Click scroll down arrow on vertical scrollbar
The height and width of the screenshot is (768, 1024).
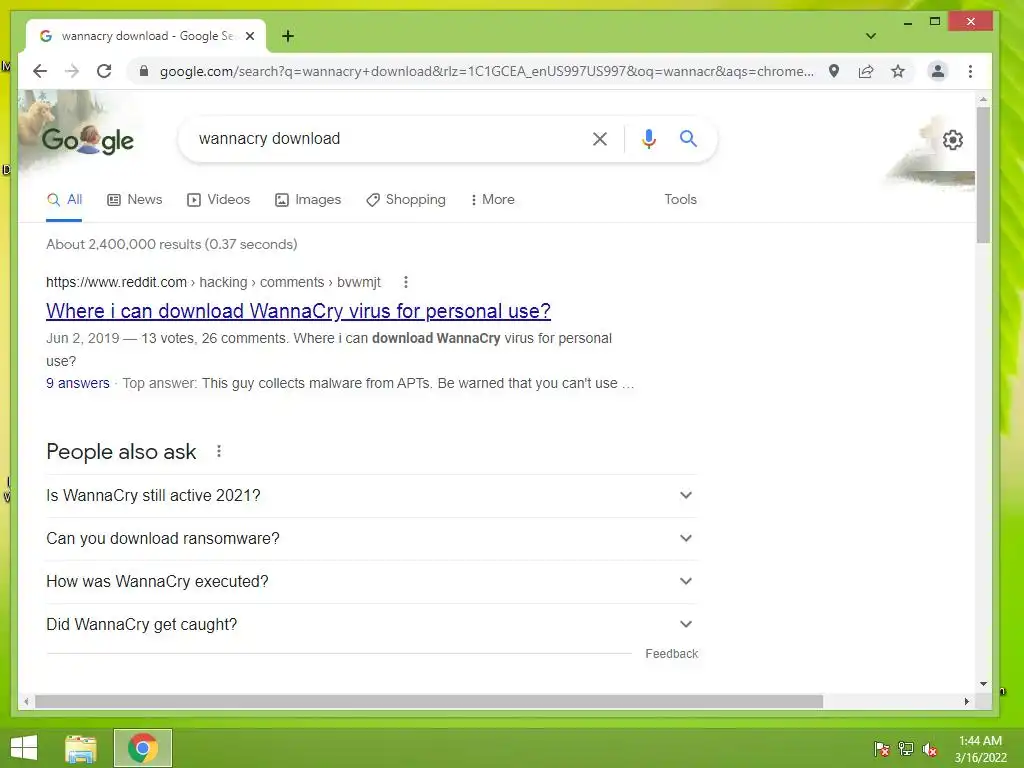(x=983, y=684)
